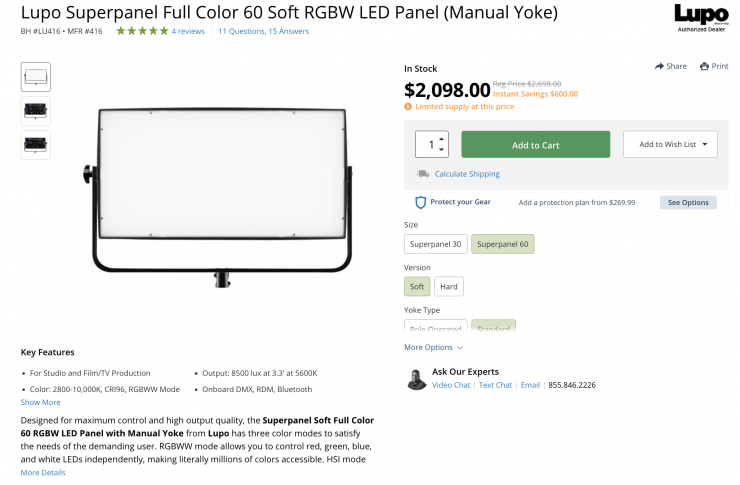Viewport: 740px width, 485px height.
Task: Click the See Options protection plan button
Action: click(x=688, y=202)
